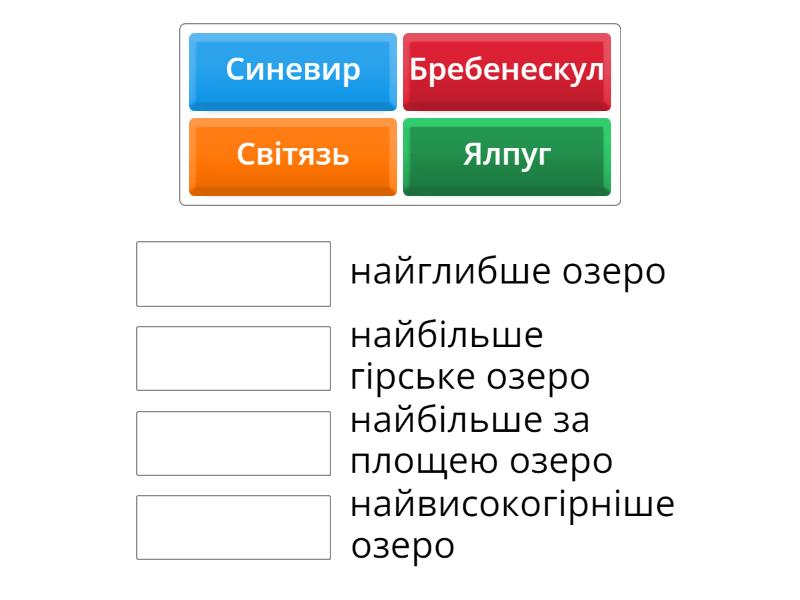Click the blue colored answer tile

coord(293,71)
